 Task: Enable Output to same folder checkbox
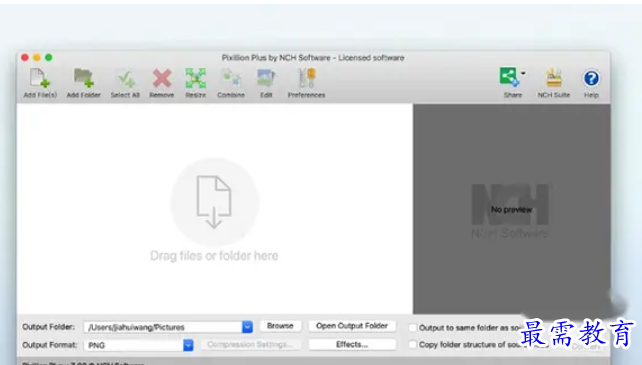pos(413,328)
